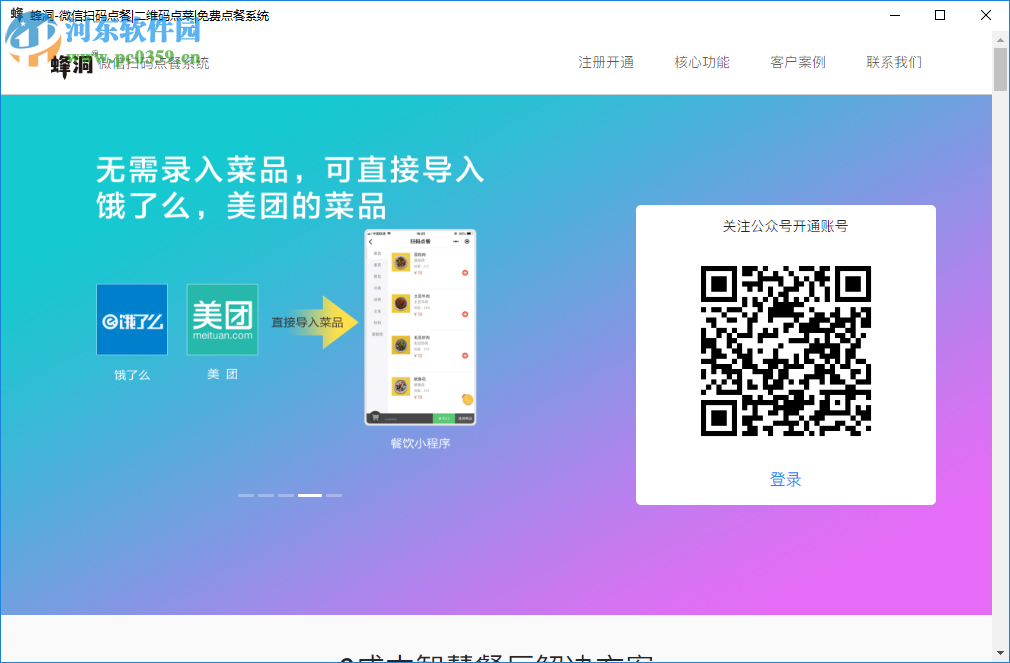Click the active elongated carousel indicator
1010x663 pixels.
(x=310, y=495)
